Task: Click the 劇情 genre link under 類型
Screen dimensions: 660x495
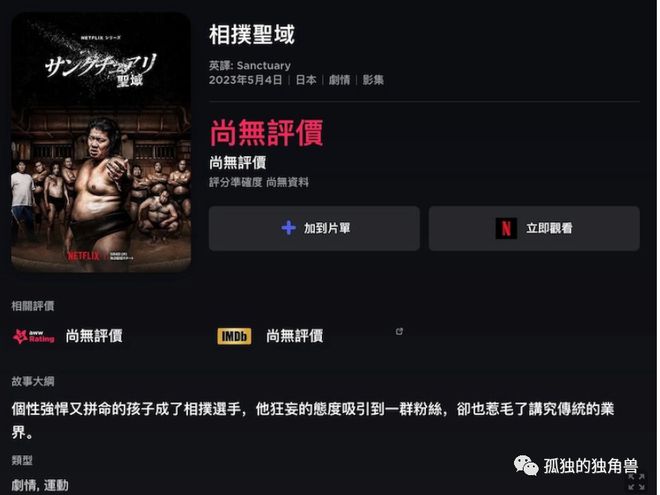Action: click(24, 485)
